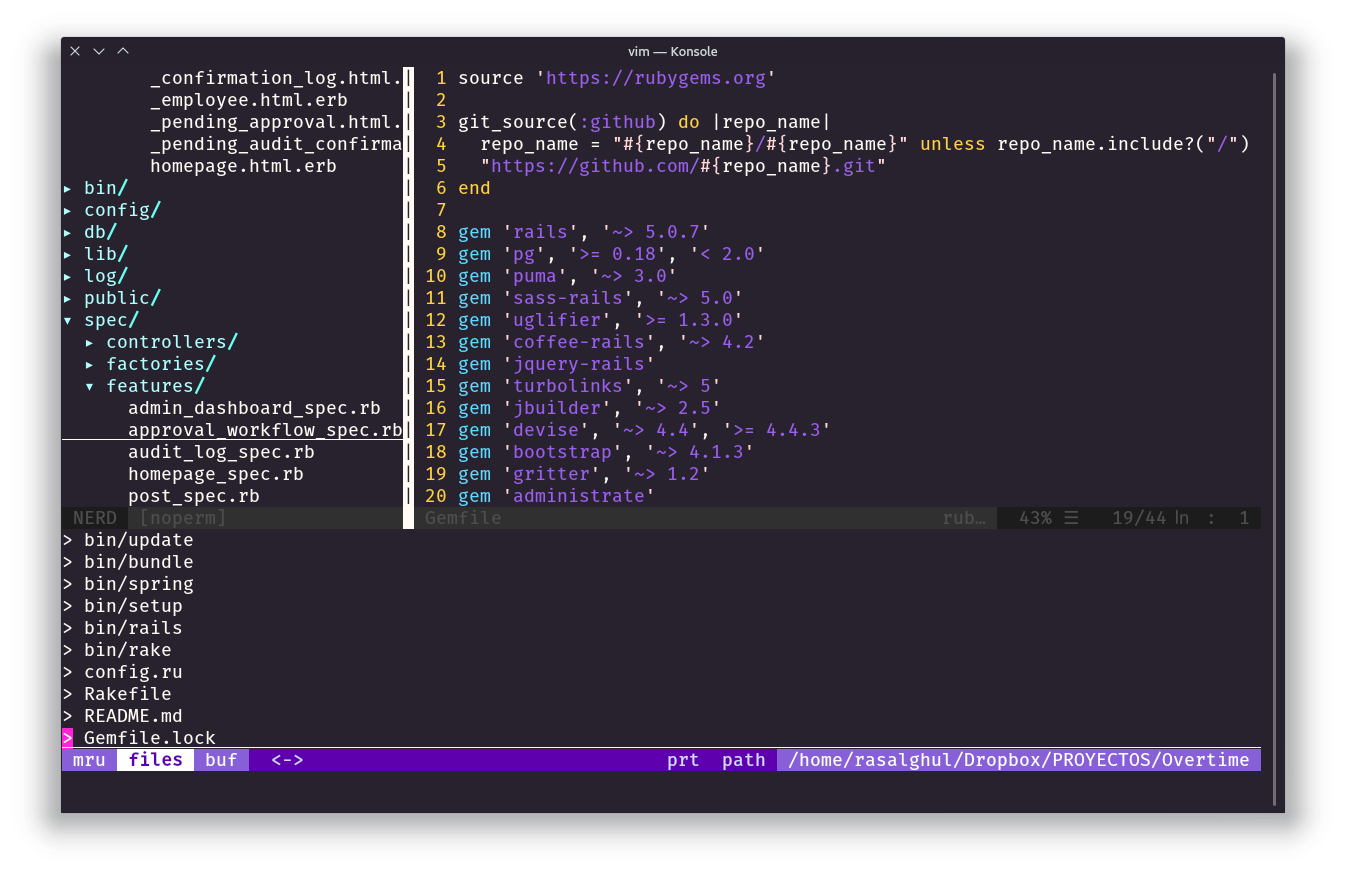Open _employee.html.erb file

coord(249,100)
